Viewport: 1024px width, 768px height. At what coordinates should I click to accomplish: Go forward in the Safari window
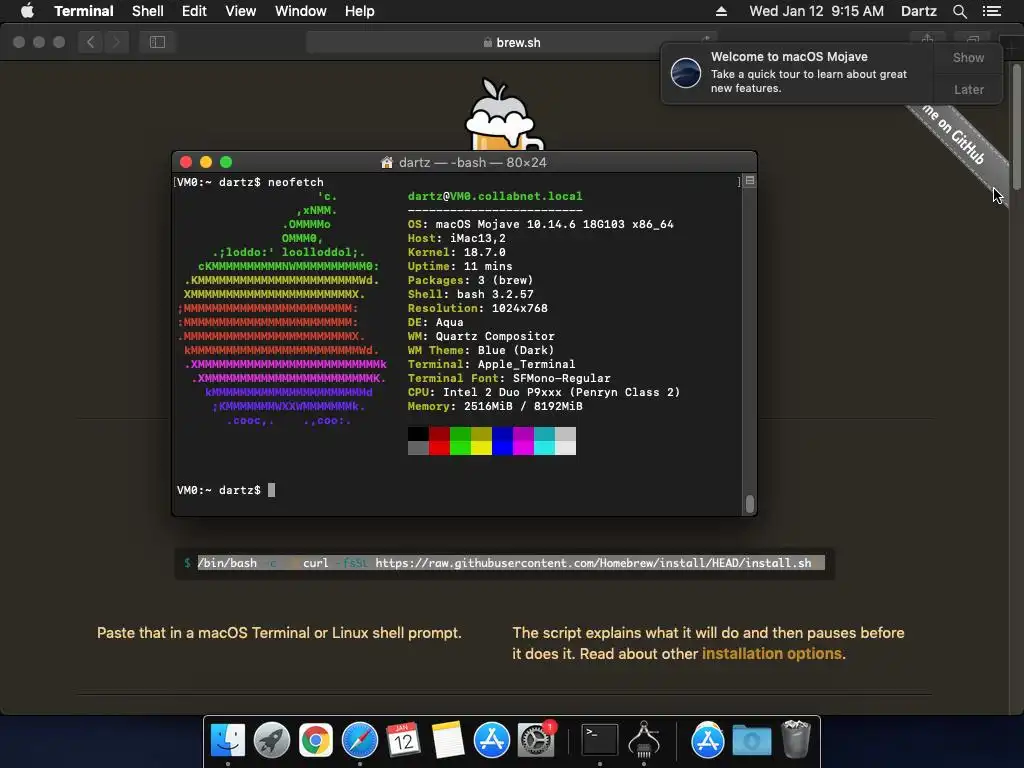click(x=116, y=42)
